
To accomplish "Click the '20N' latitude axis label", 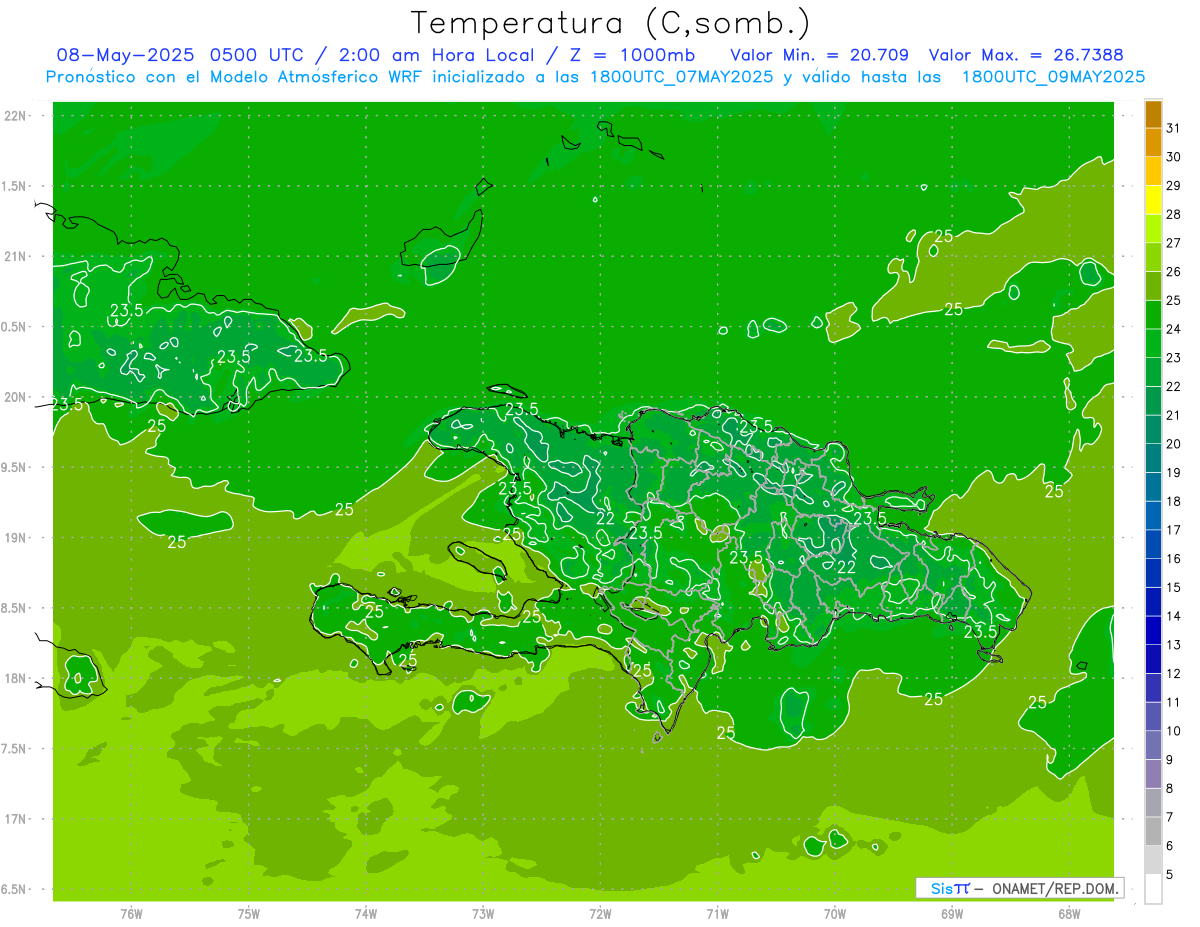I will 16,397.
